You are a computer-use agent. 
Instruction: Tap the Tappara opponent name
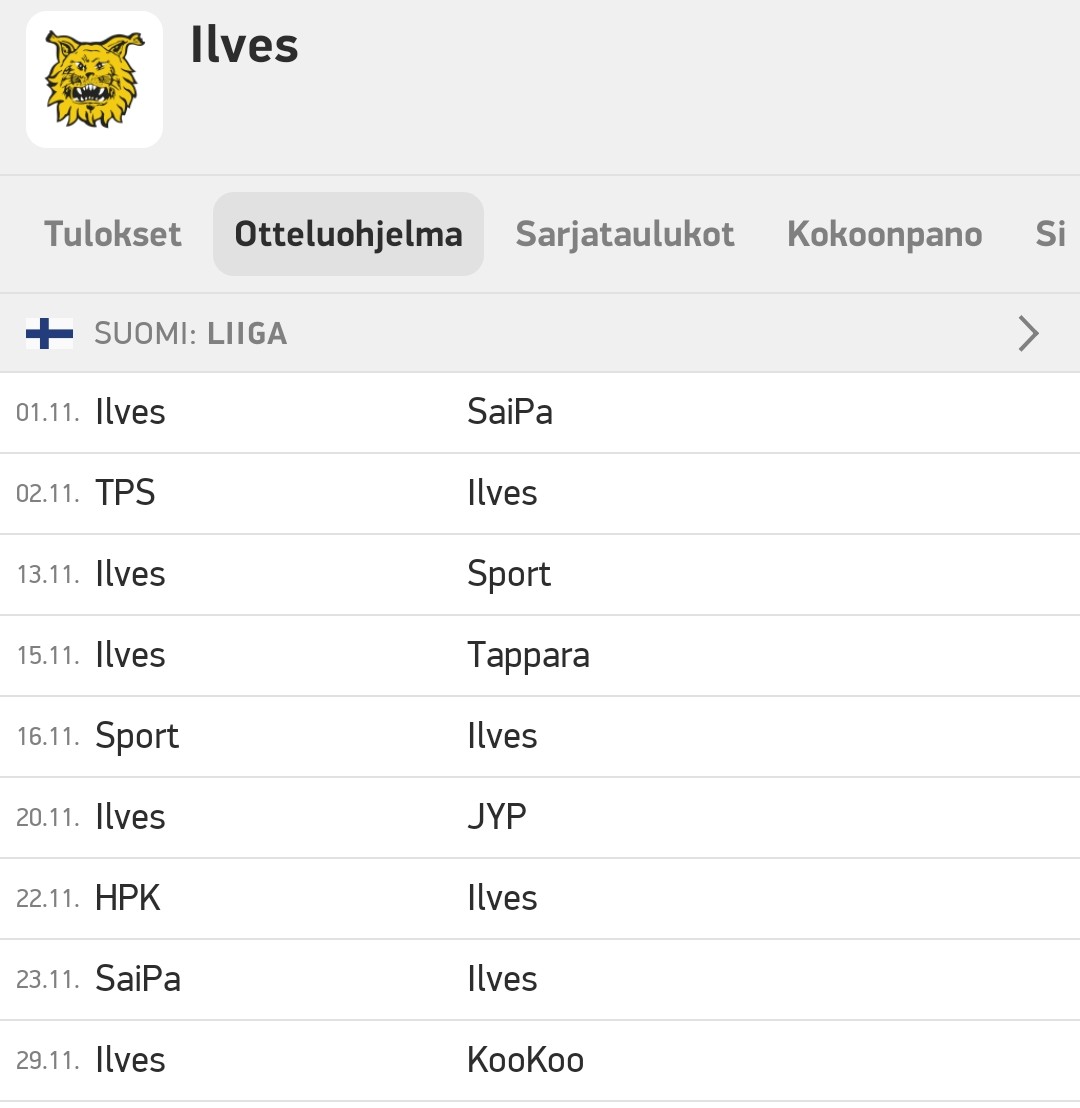coord(528,656)
